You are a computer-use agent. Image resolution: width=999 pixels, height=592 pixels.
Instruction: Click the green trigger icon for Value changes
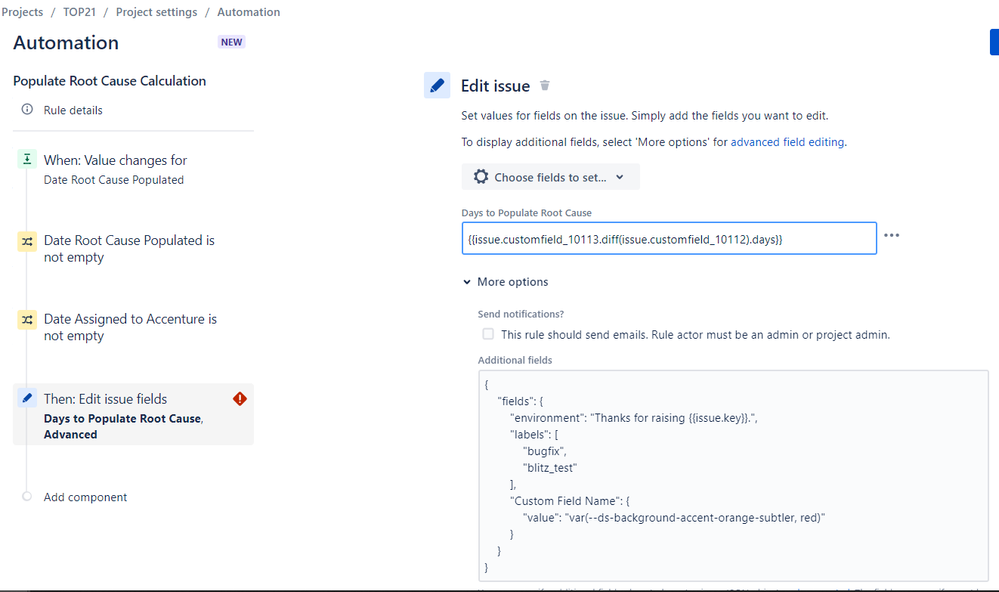pyautogui.click(x=27, y=159)
